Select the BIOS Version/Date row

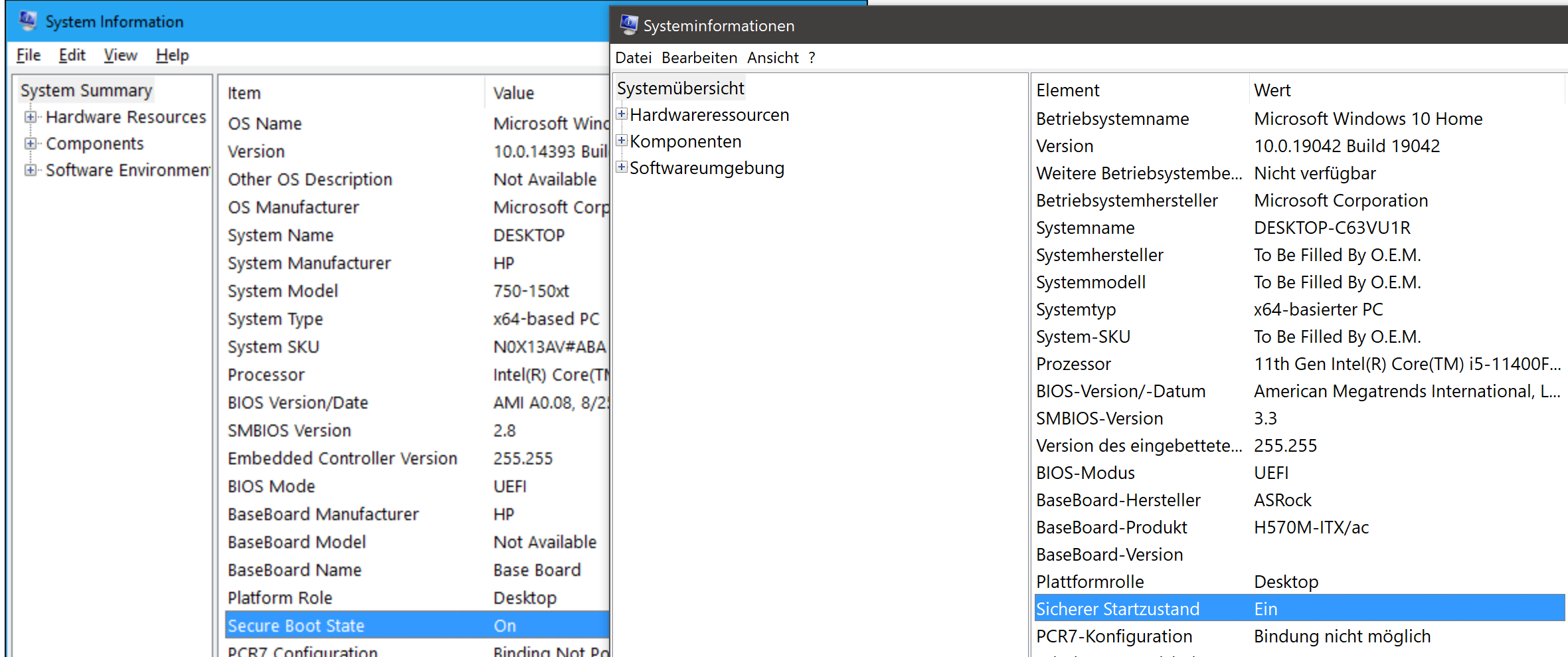pyautogui.click(x=417, y=403)
